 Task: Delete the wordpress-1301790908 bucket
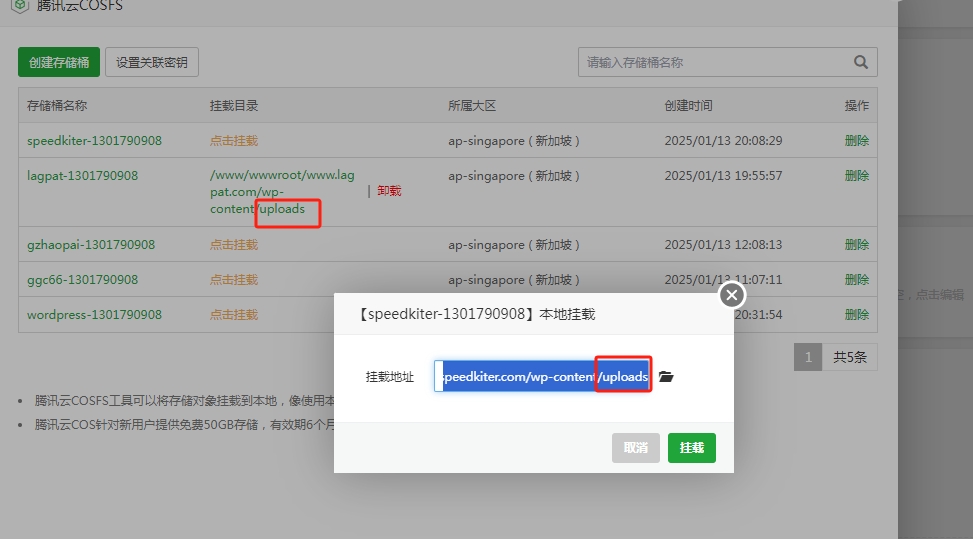856,314
